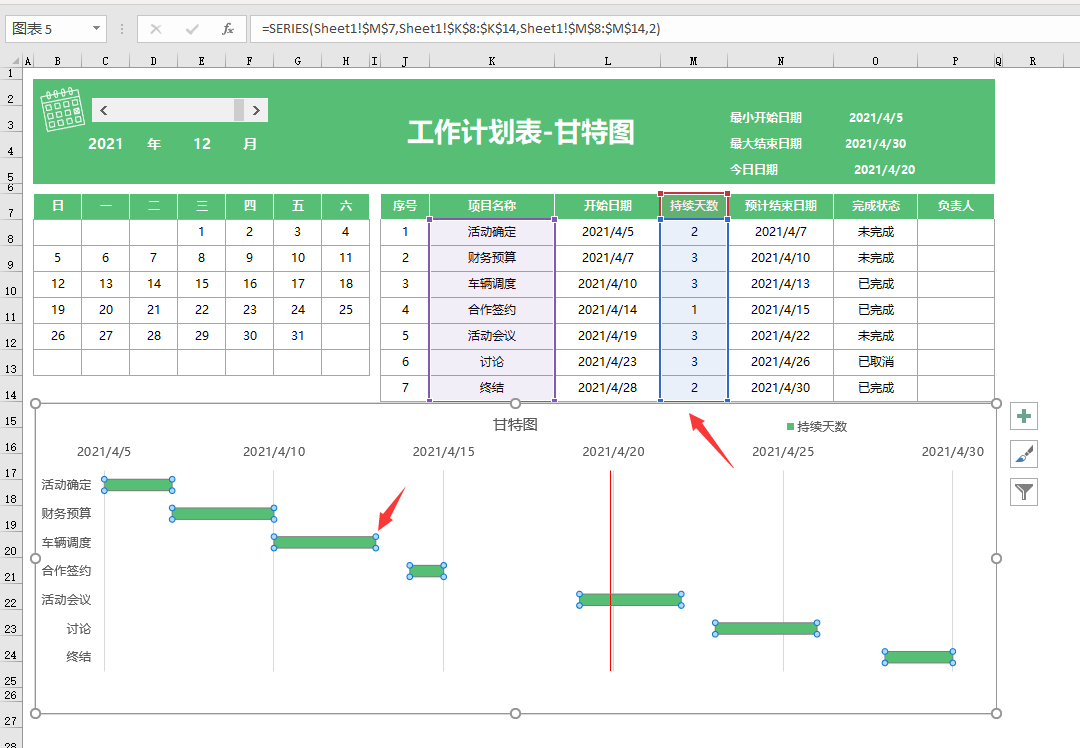Viewport: 1080px width, 748px height.
Task: Click the 持续天数 chart legend entry
Action: point(817,427)
